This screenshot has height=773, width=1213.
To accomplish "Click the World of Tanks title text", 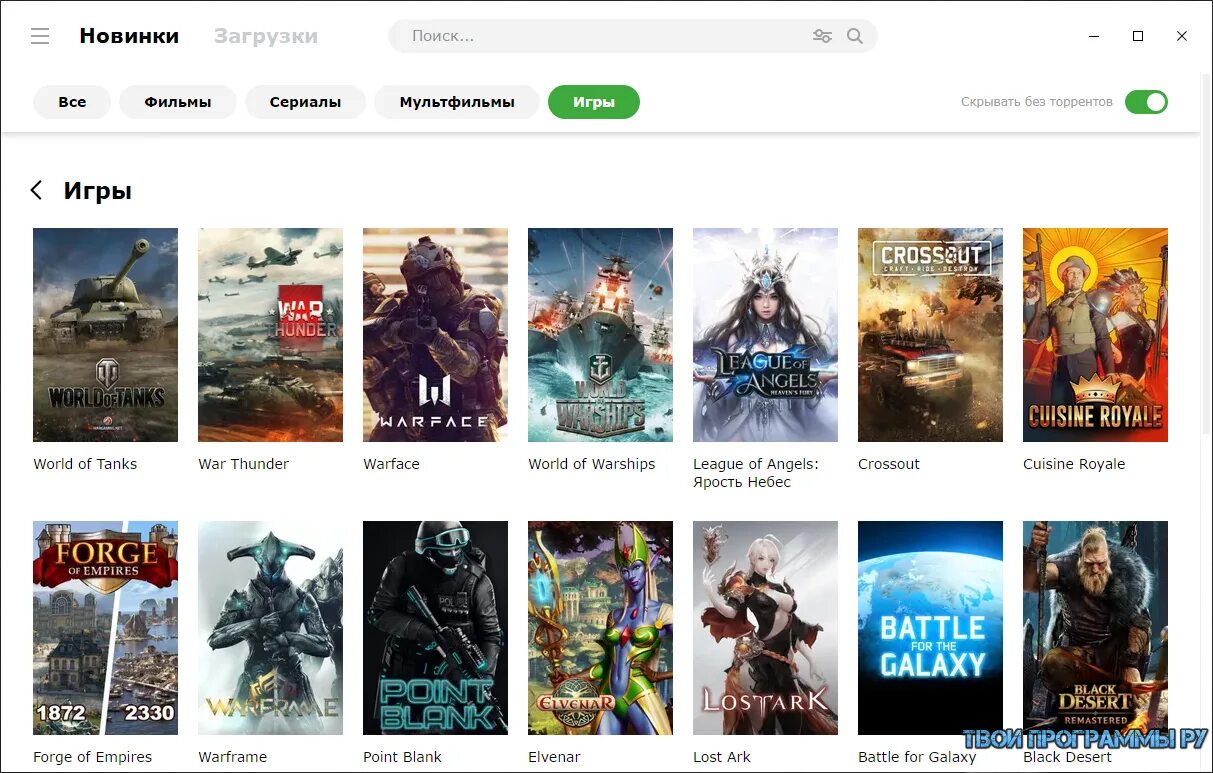I will 85,464.
